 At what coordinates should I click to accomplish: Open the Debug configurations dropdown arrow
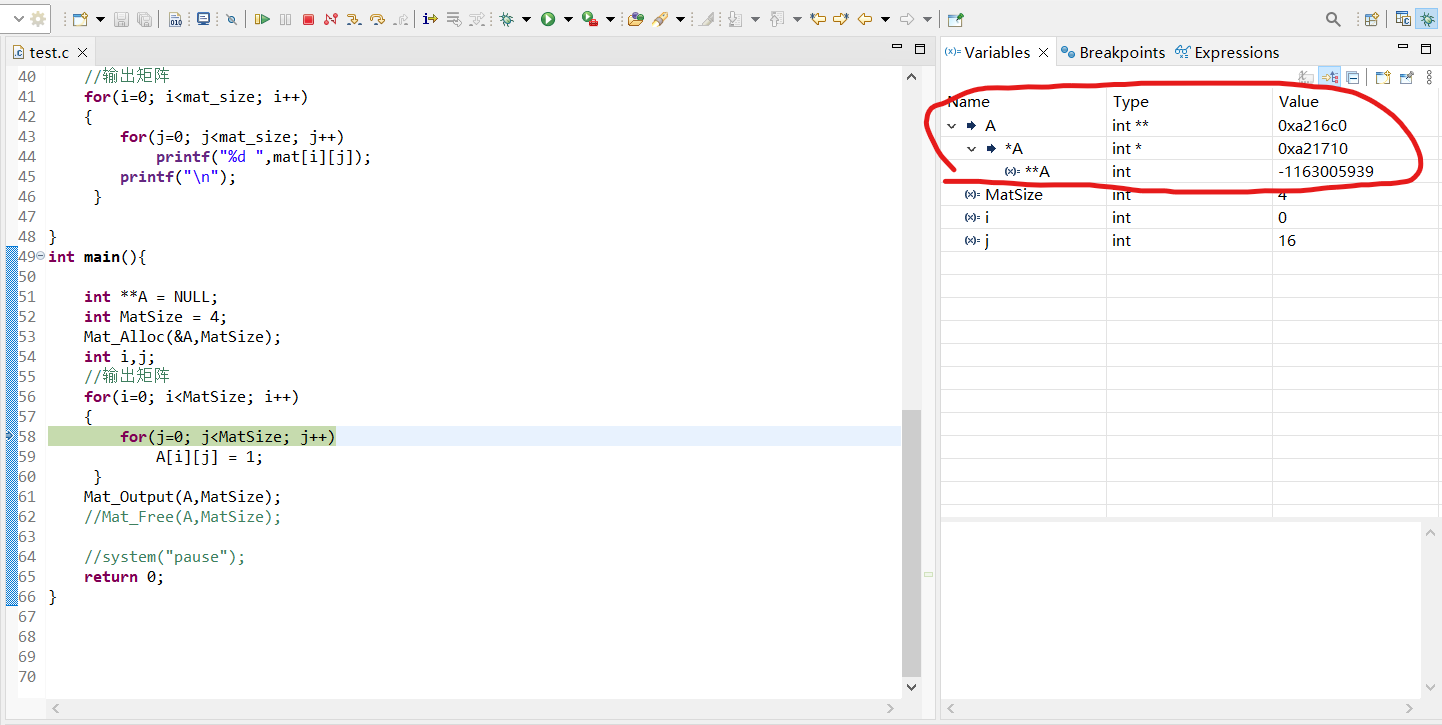[x=526, y=19]
